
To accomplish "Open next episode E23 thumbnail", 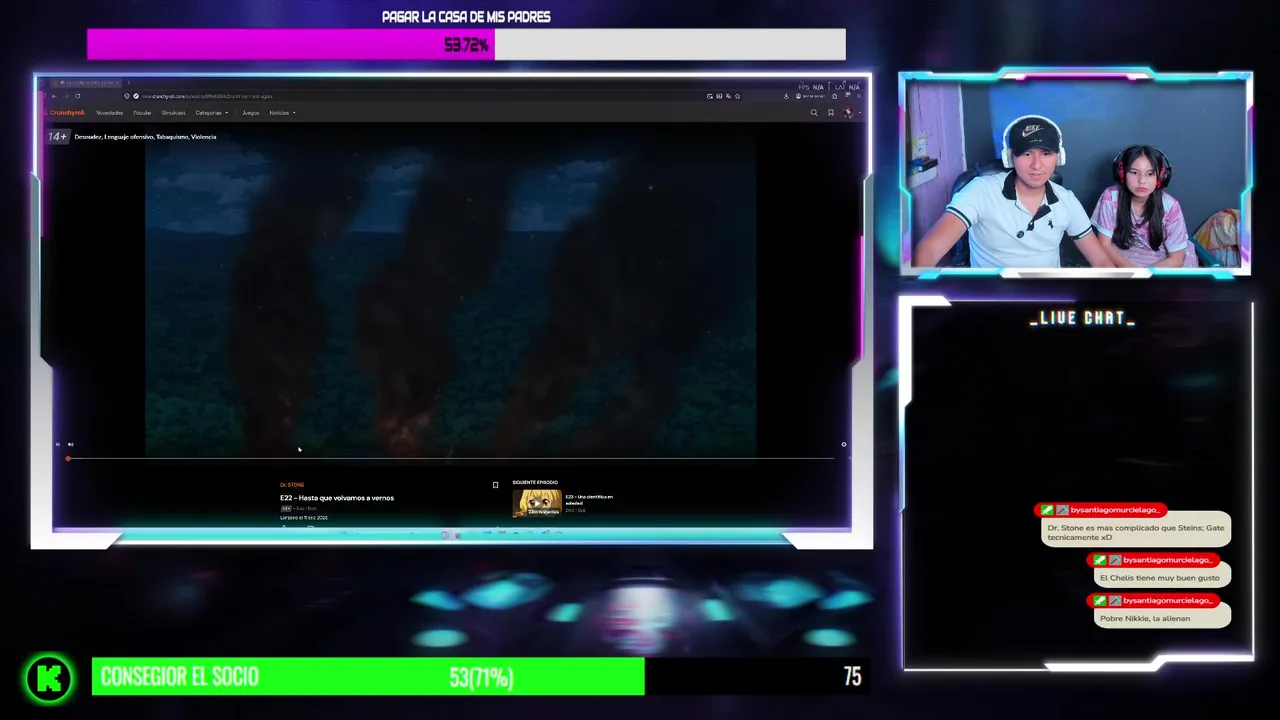I will coord(537,502).
